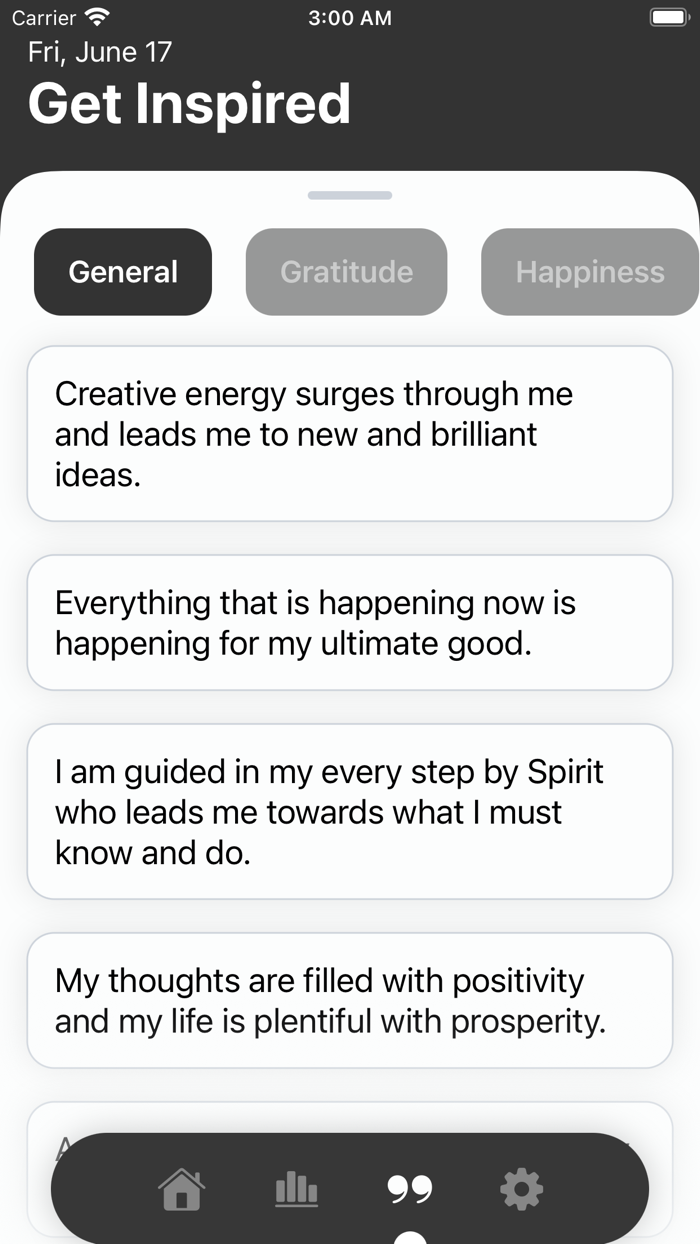This screenshot has width=700, height=1244.
Task: Select the General category chip
Action: pos(122,271)
